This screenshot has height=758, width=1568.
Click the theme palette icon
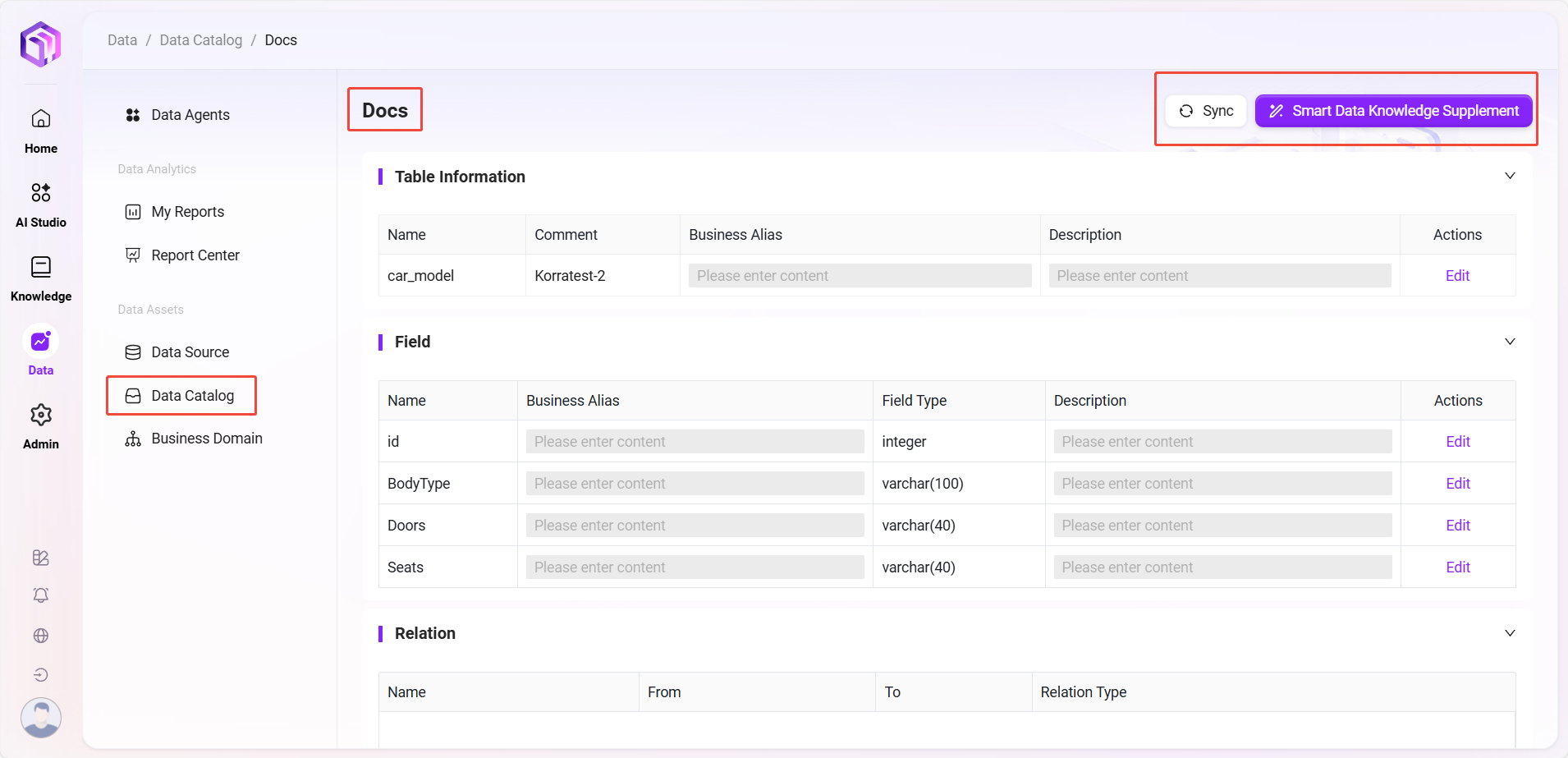click(x=41, y=558)
